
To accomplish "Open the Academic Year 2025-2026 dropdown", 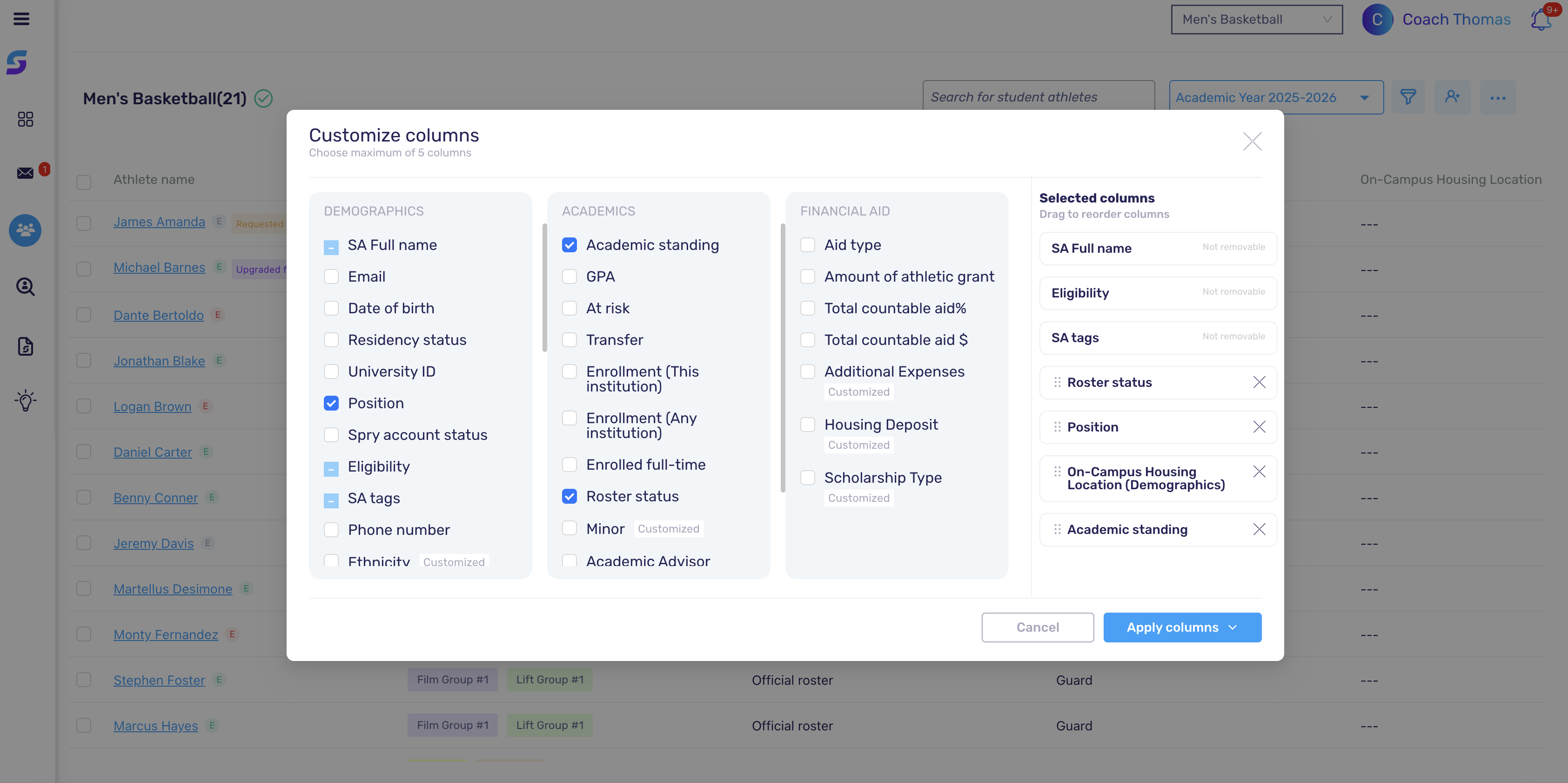I will coord(1276,97).
